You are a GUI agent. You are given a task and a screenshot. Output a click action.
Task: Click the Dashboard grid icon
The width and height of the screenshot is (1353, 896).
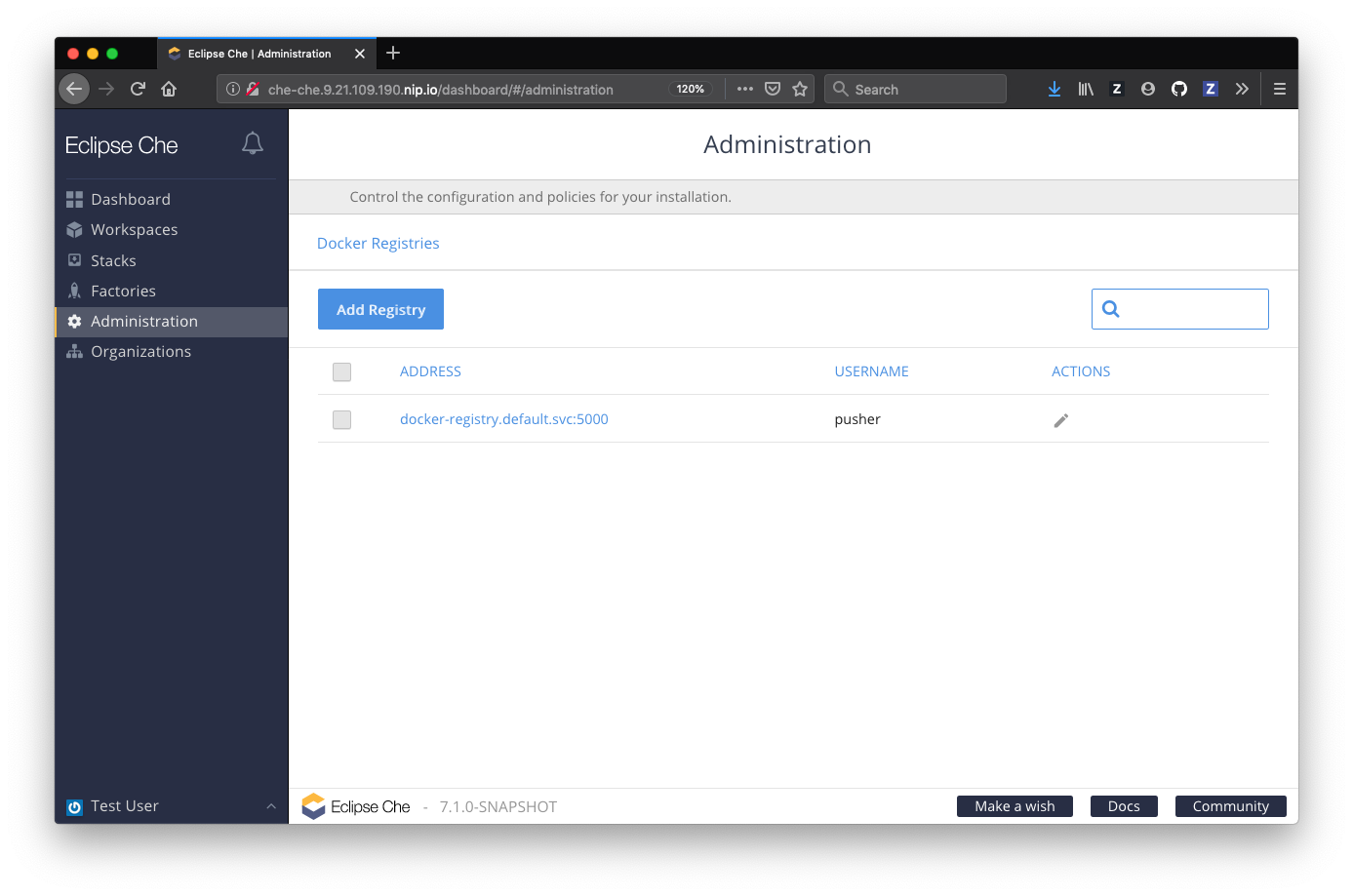coord(74,199)
